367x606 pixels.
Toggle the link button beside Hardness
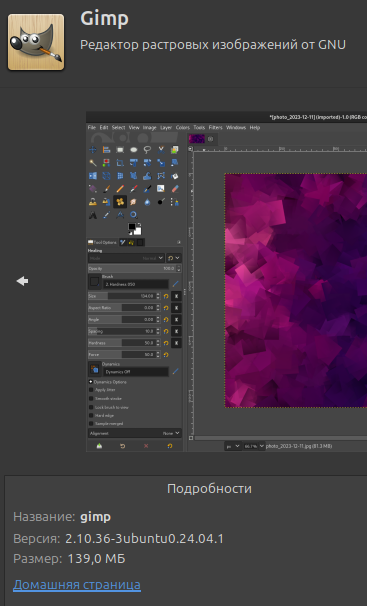click(176, 343)
